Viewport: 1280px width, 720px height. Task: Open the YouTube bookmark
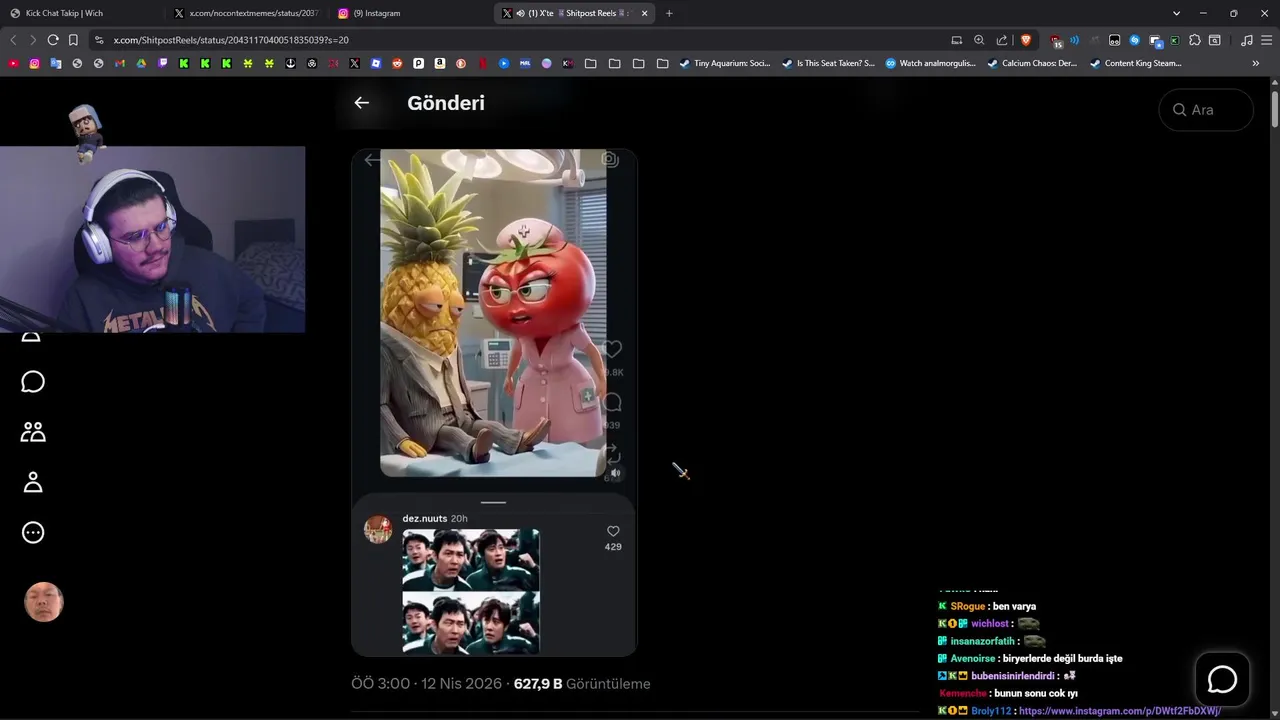[13, 63]
